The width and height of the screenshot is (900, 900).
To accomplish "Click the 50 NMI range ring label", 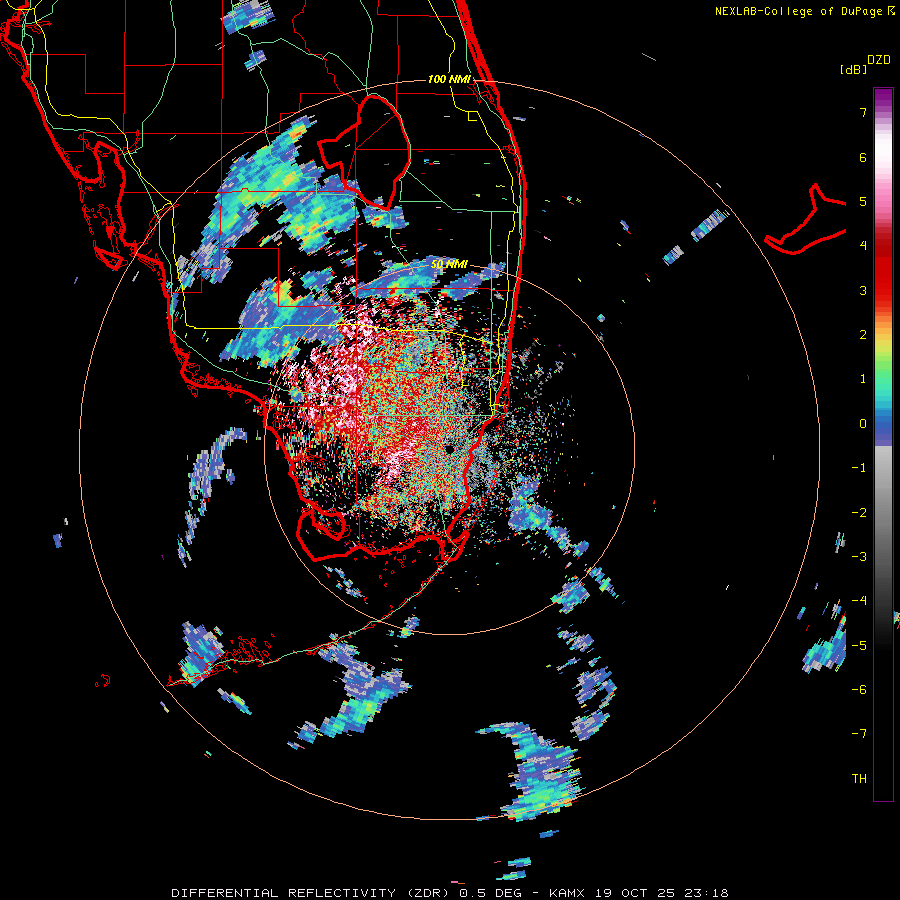I will (x=449, y=265).
